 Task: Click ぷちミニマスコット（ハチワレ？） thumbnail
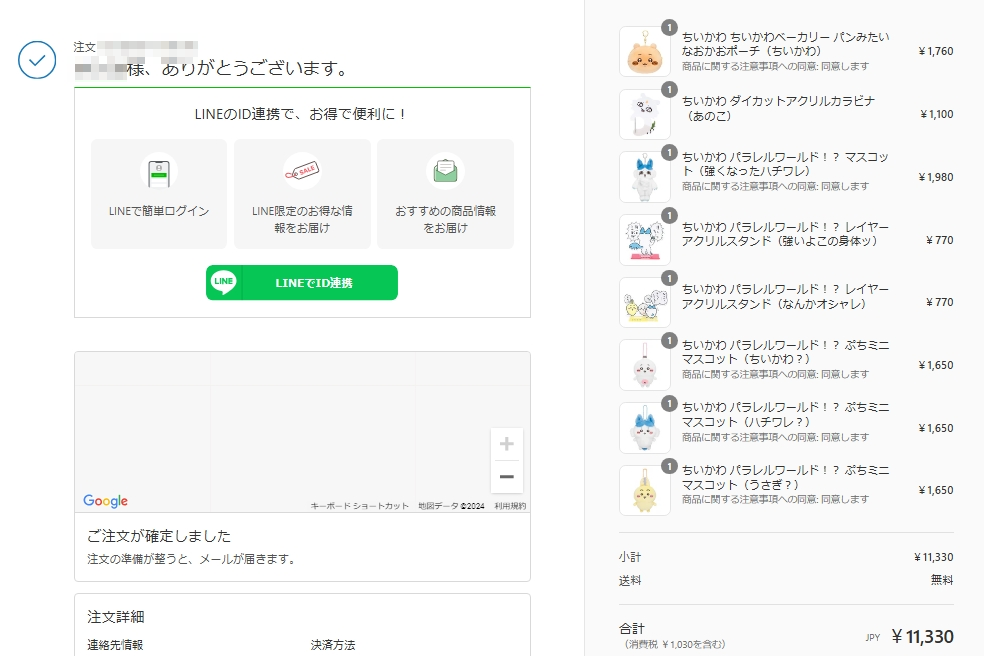(644, 428)
